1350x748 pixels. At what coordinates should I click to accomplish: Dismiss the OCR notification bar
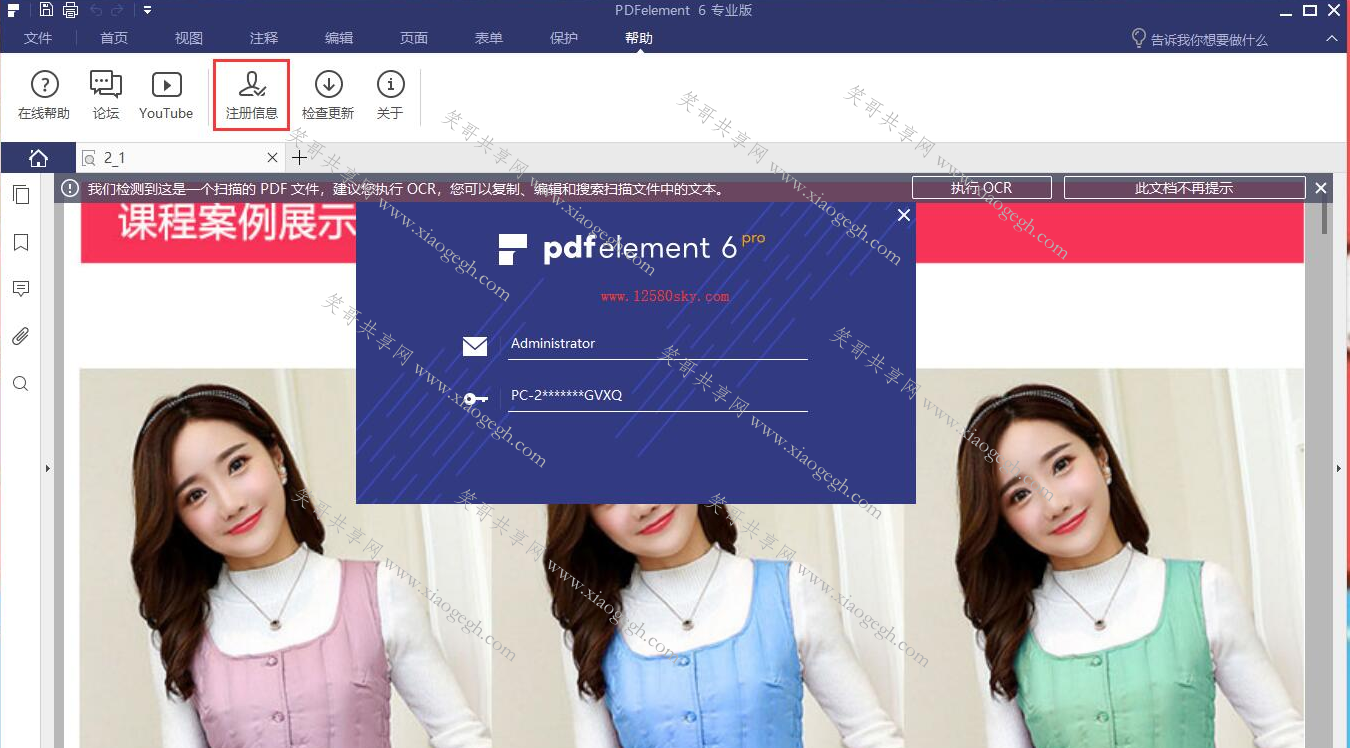[1321, 188]
